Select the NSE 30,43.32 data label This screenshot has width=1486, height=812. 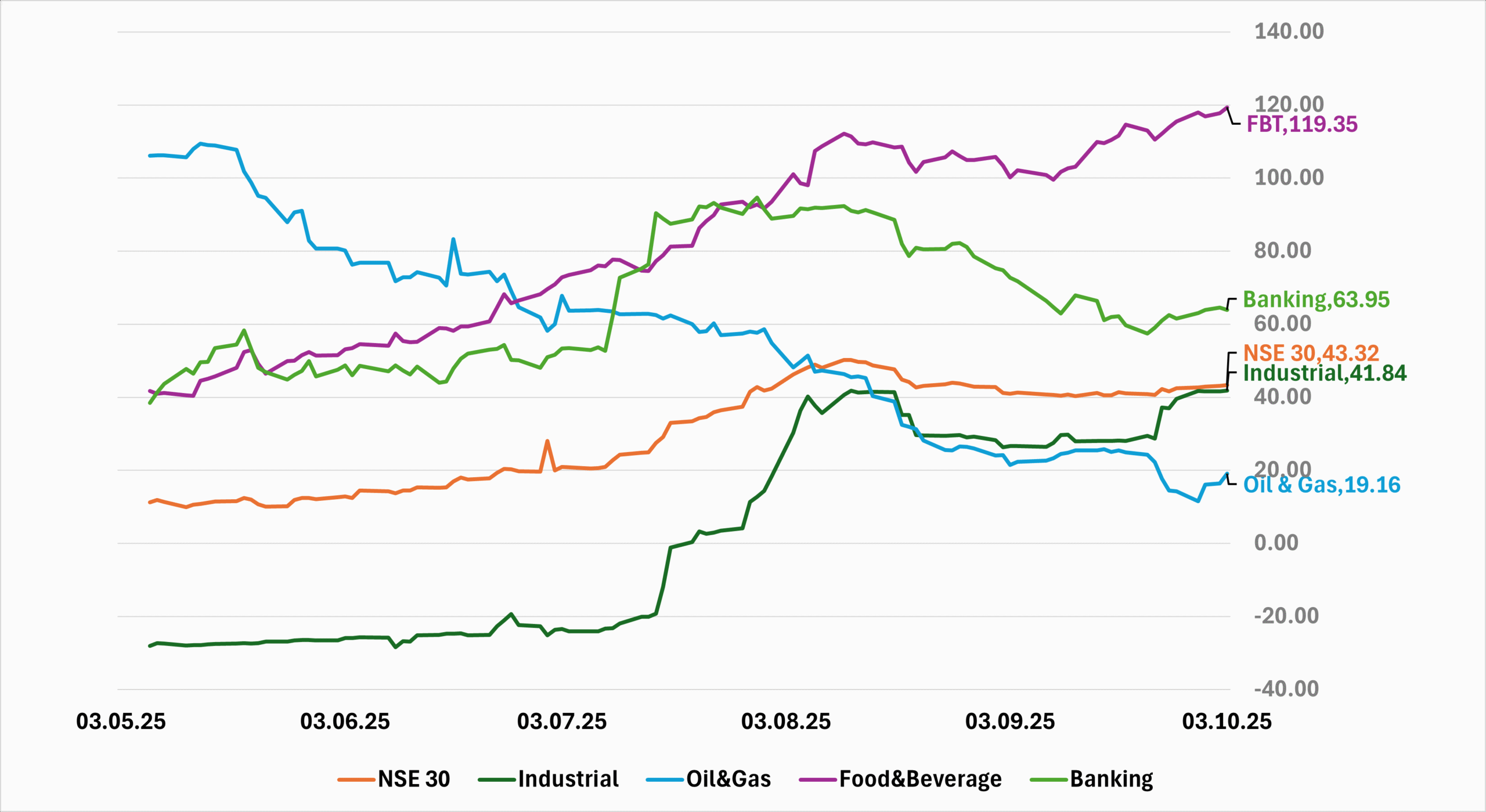(x=1311, y=353)
